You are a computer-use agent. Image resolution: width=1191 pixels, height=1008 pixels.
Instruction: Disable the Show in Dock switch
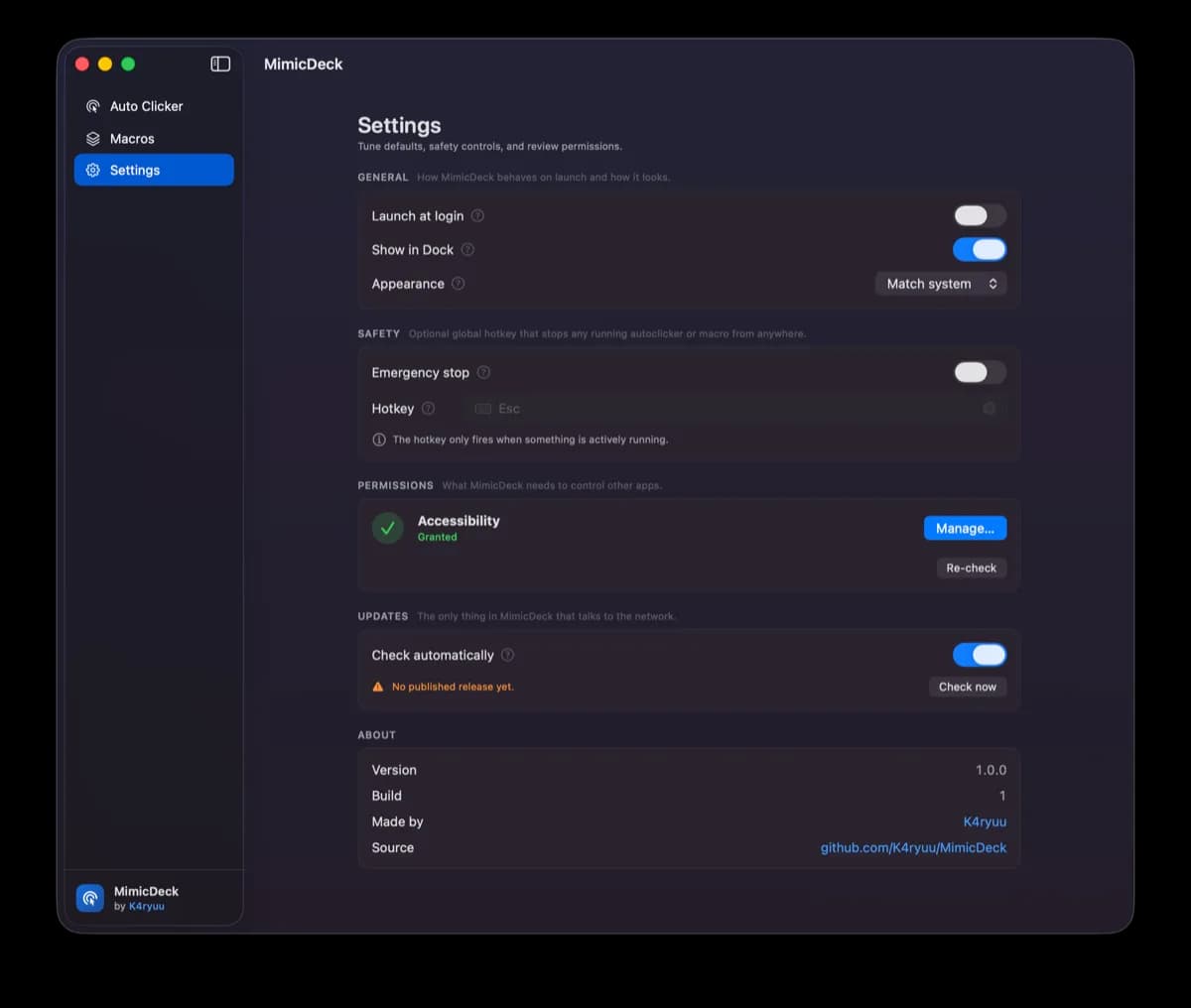click(980, 249)
